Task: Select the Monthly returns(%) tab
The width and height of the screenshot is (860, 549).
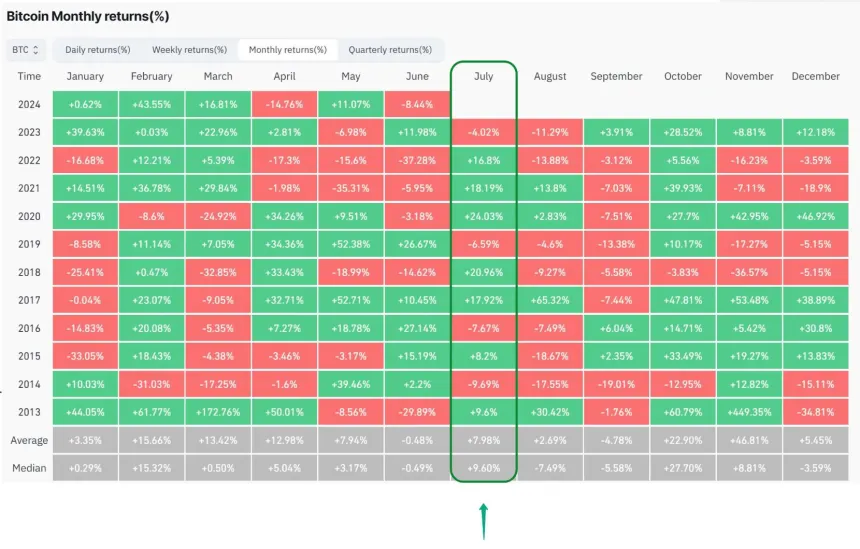Action: pyautogui.click(x=287, y=49)
